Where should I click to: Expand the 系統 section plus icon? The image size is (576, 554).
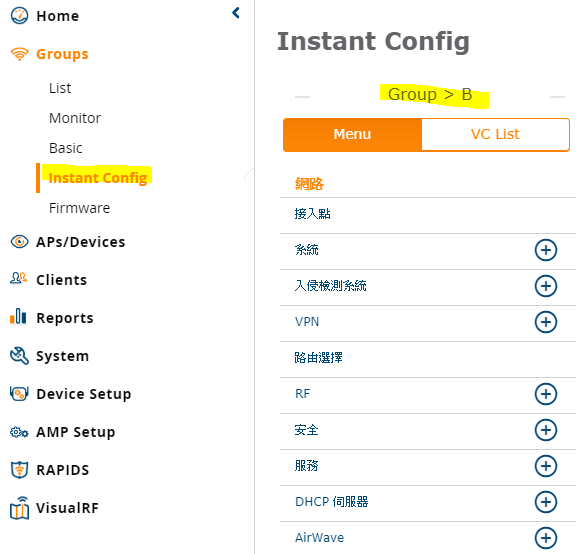point(546,250)
